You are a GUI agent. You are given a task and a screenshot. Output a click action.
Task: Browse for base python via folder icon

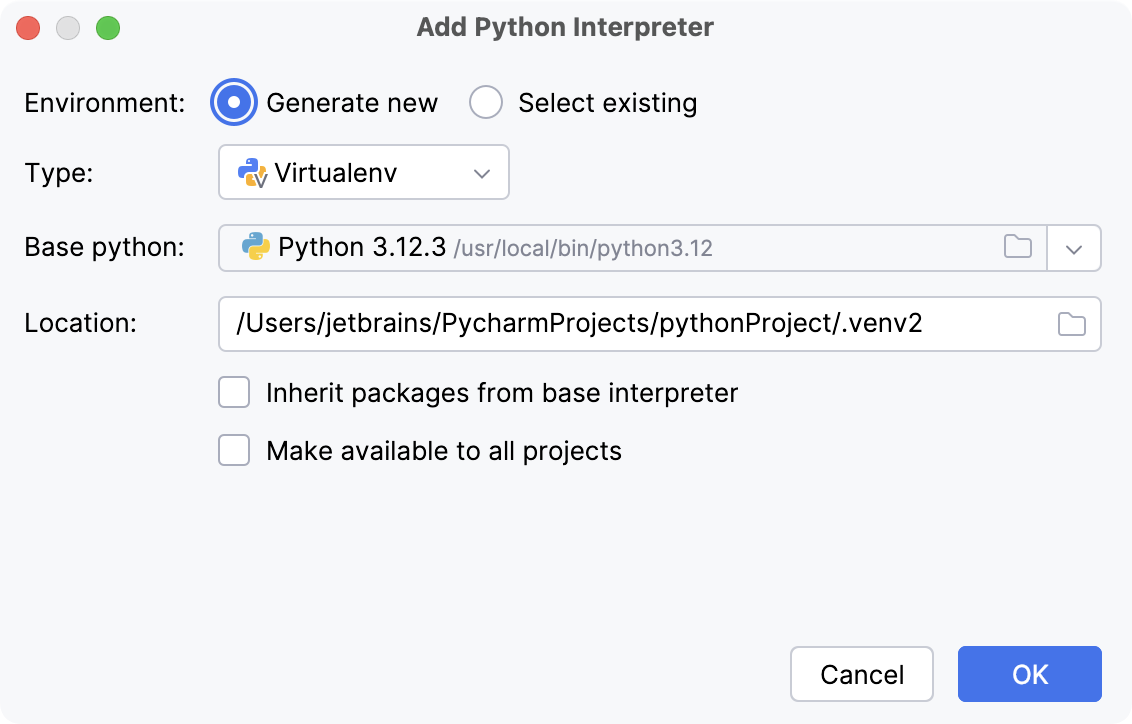coord(1018,247)
